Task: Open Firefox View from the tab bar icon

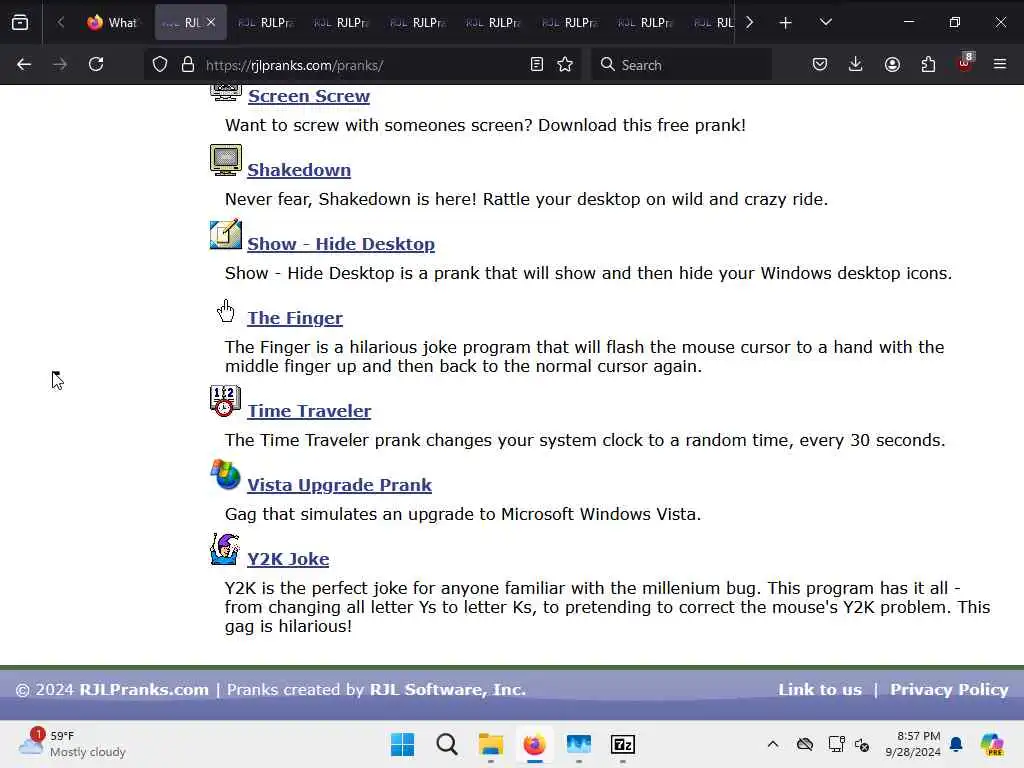Action: pos(20,23)
